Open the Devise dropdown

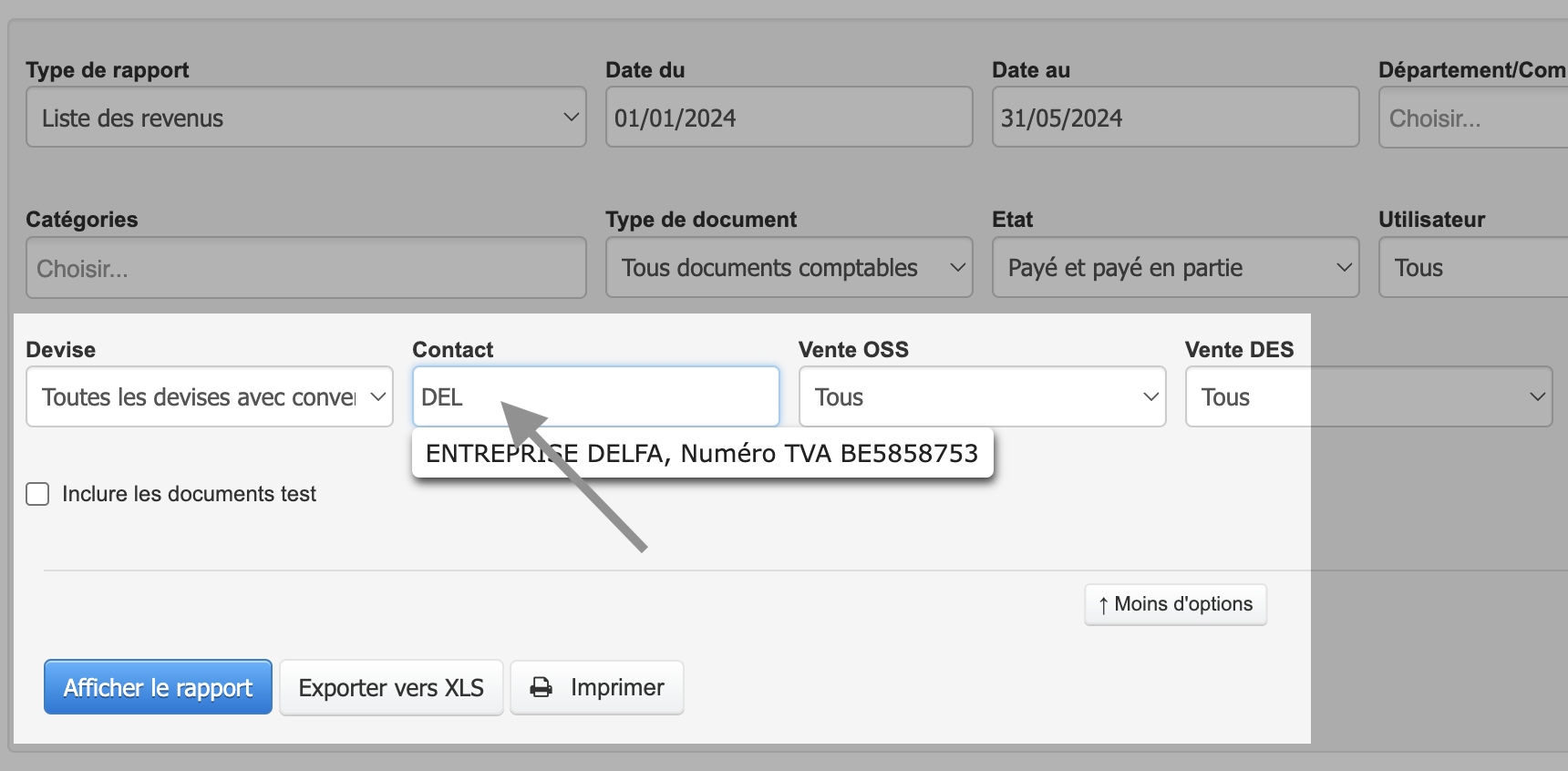point(210,396)
